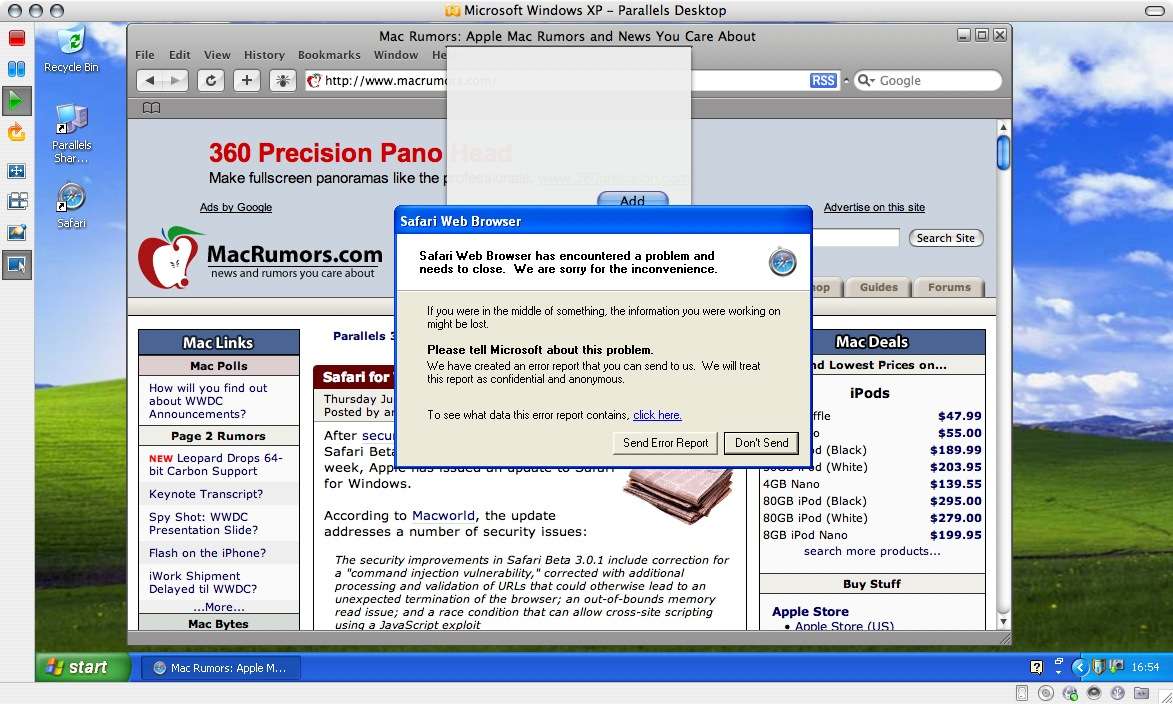Click the network connection icon in system tray
The image size is (1173, 704).
coord(1116,666)
